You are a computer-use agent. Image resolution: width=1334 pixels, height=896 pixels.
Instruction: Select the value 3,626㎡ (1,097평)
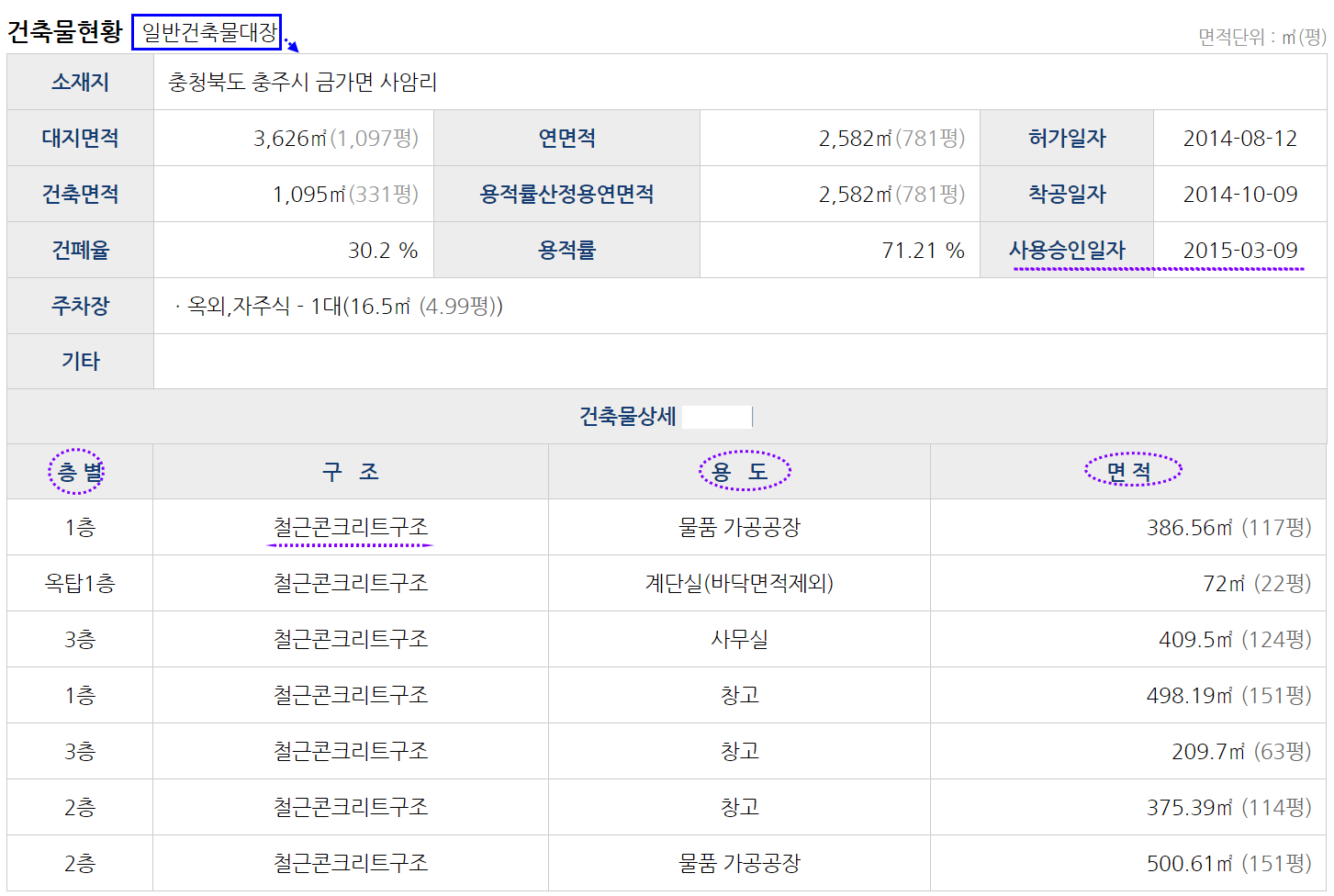tap(336, 138)
